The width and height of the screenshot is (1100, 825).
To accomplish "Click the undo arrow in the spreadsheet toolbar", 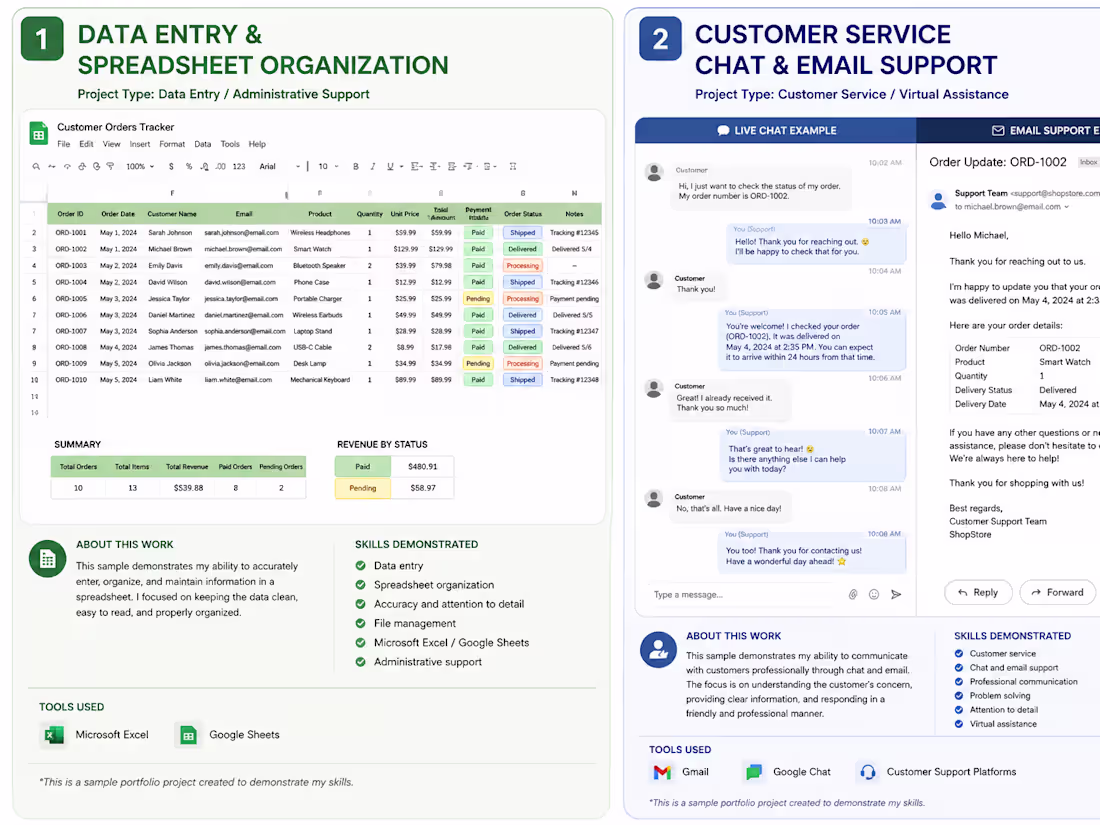I will 51,167.
